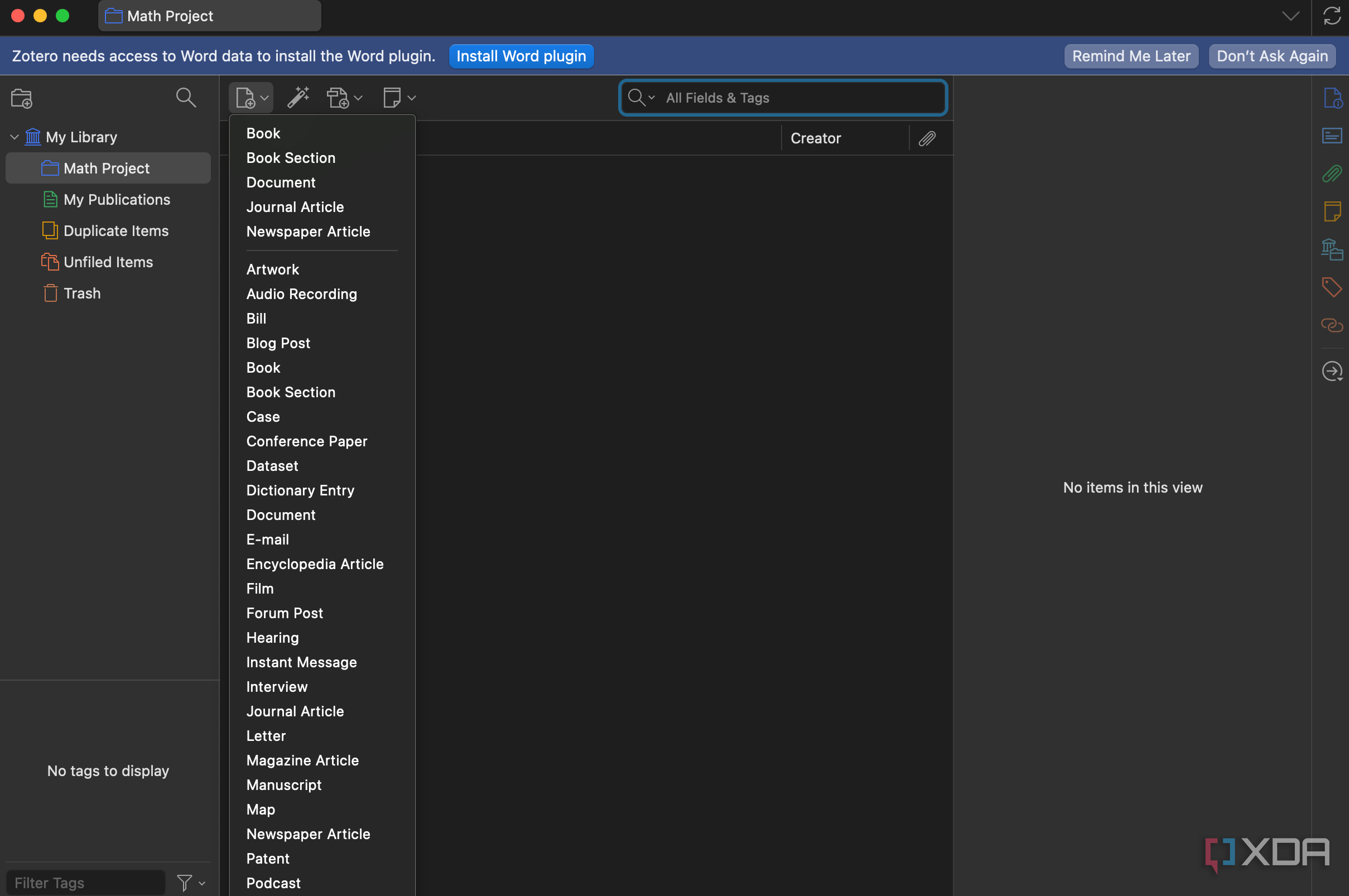
Task: Open the tag filter options dropdown
Action: tap(191, 883)
